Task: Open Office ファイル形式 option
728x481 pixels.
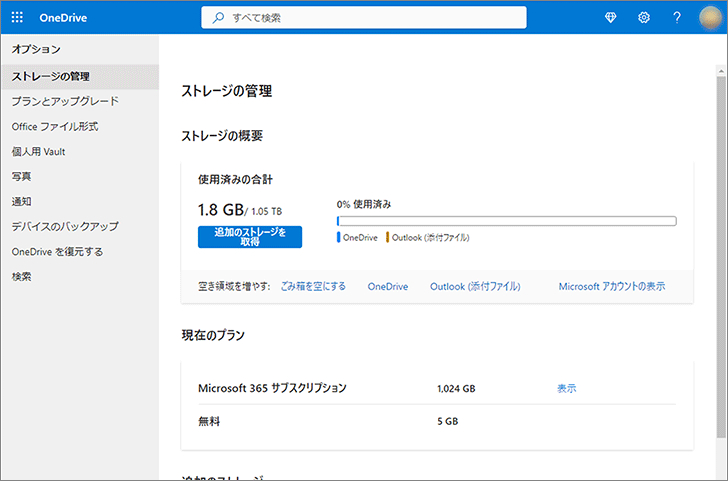Action: [x=79, y=126]
